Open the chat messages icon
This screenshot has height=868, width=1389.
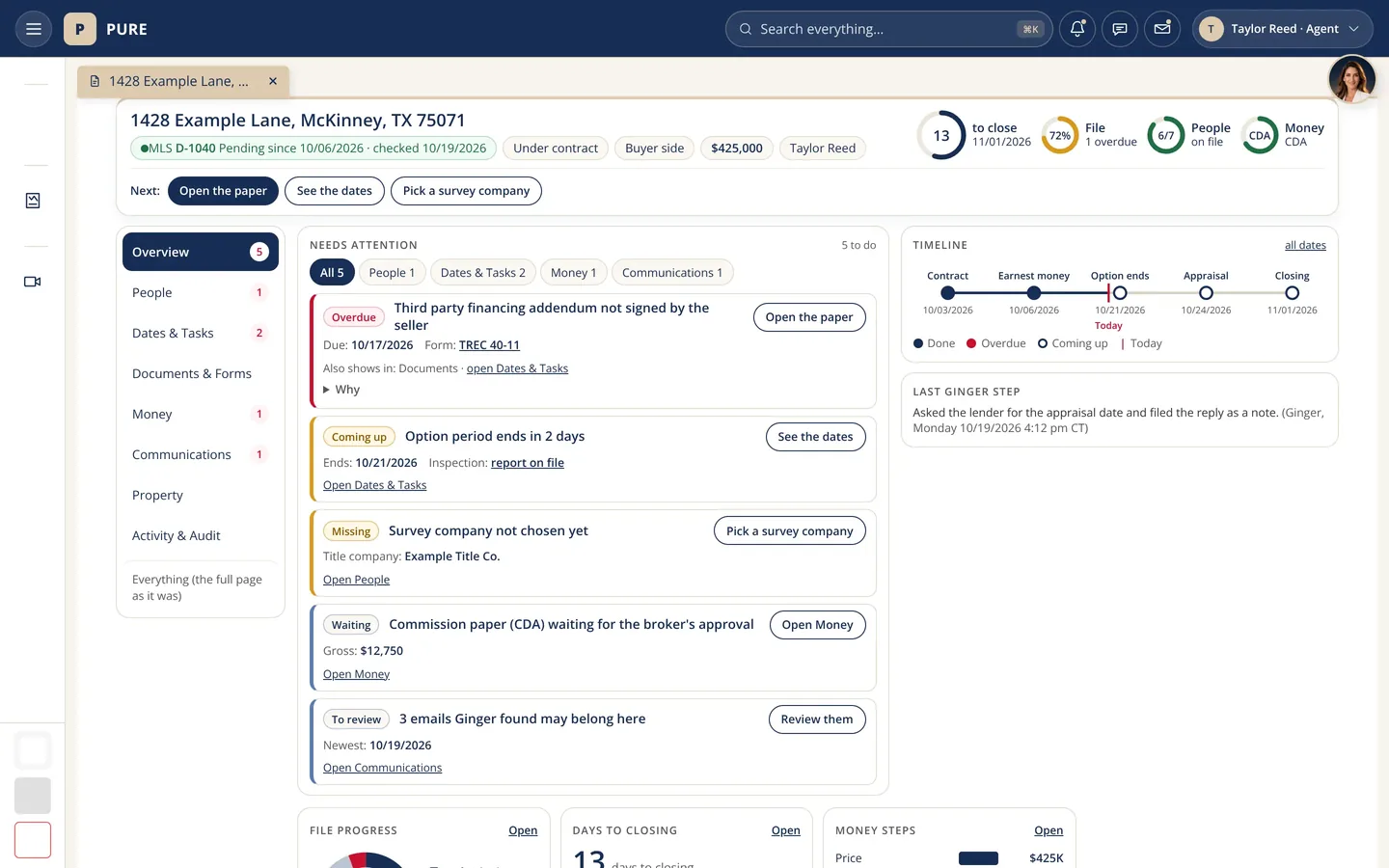click(x=1120, y=29)
